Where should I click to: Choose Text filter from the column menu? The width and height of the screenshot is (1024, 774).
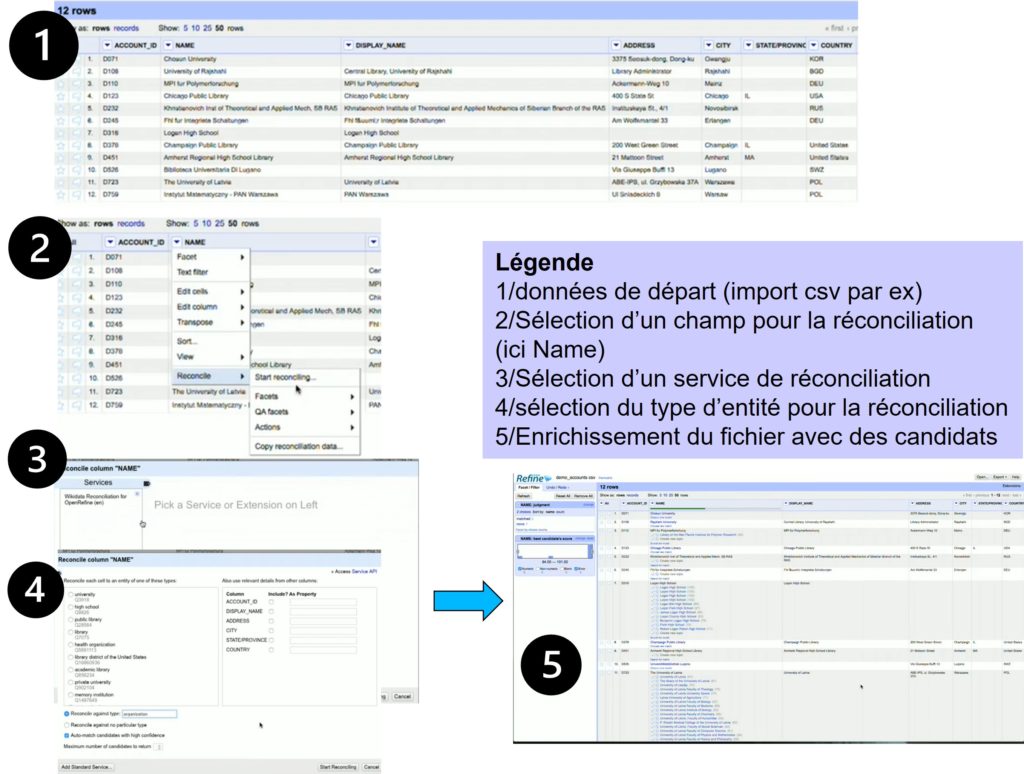(210, 272)
